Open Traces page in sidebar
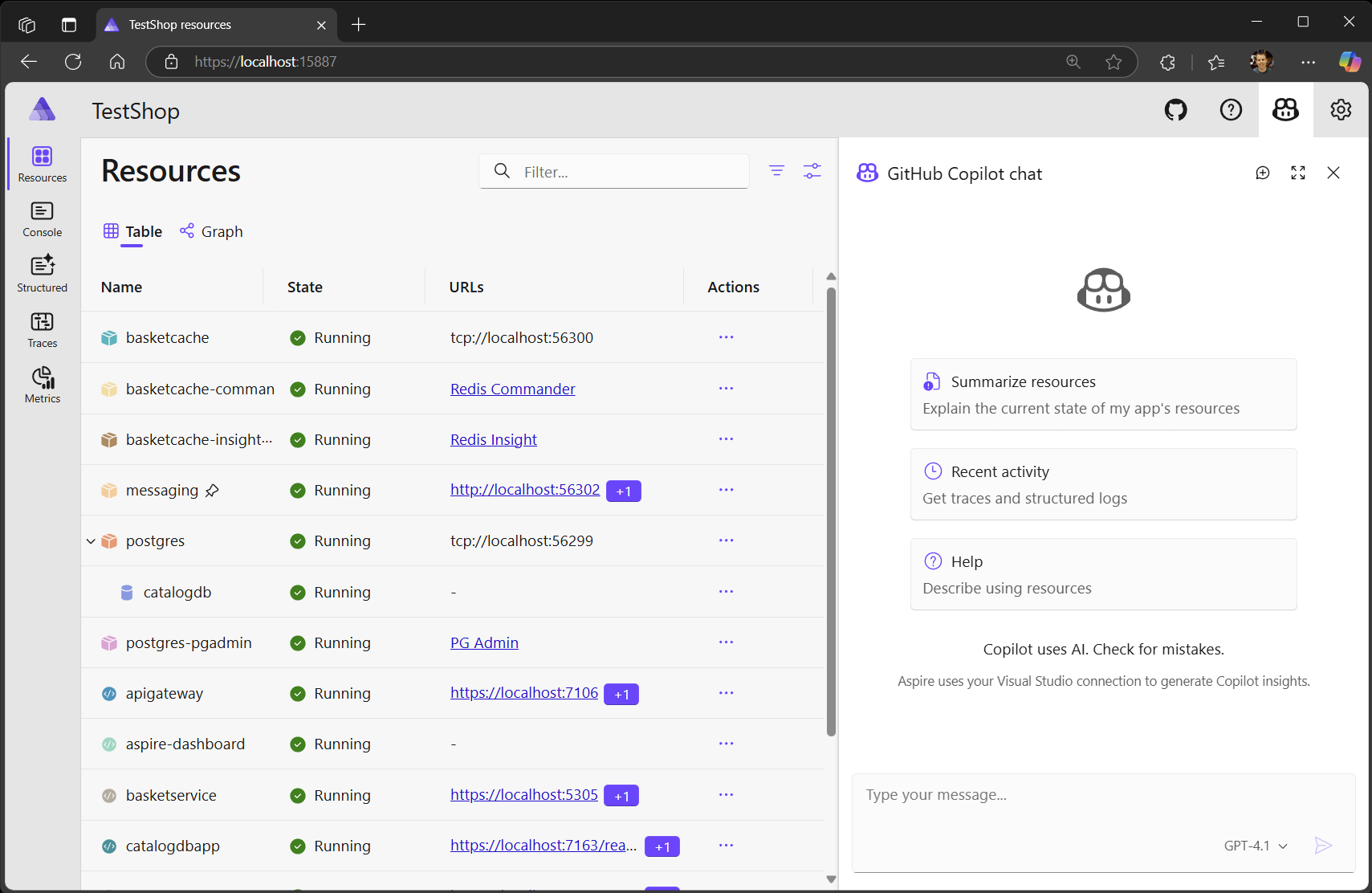The image size is (1372, 893). (x=43, y=330)
